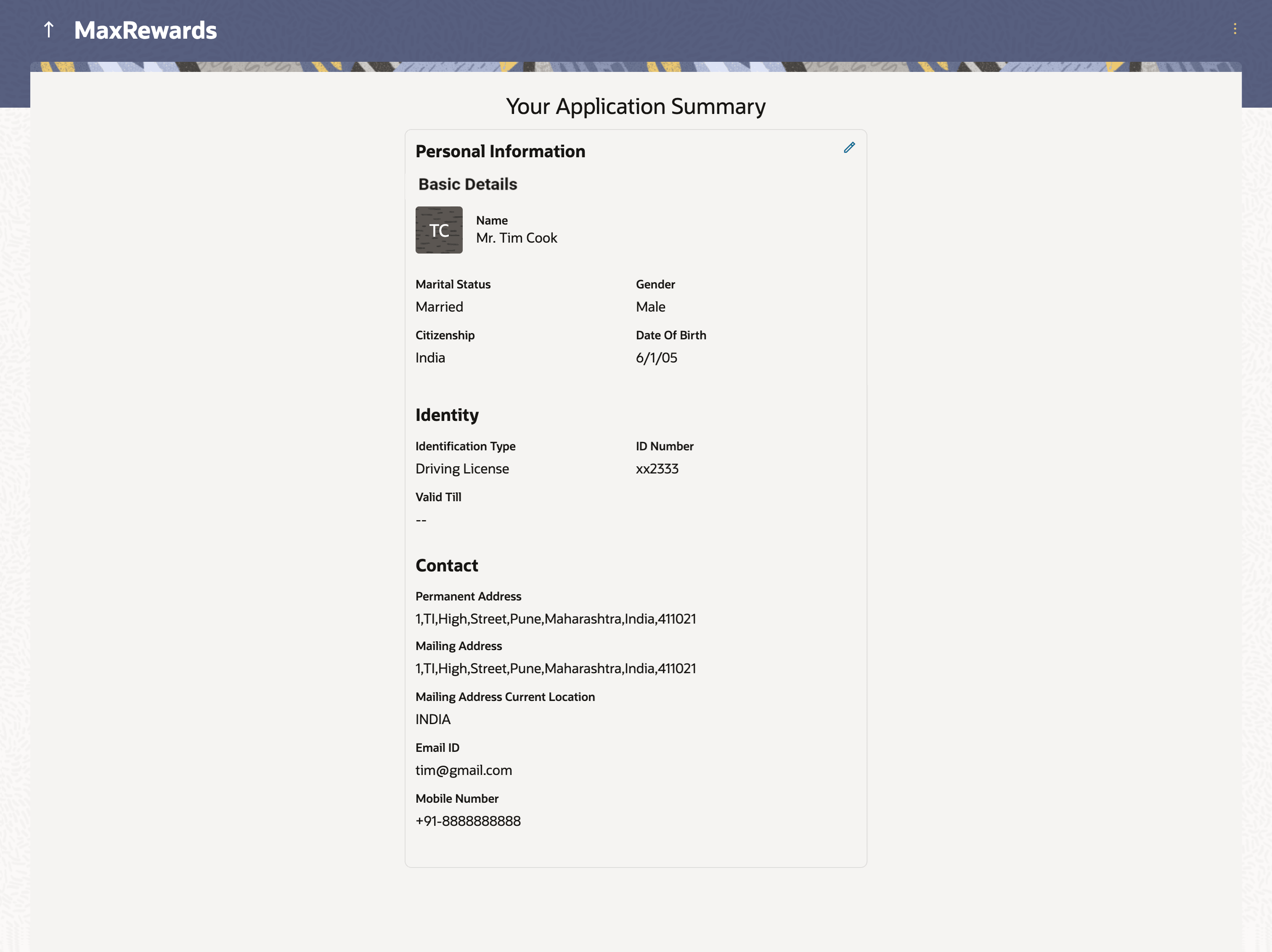Click the India citizenship value

[x=429, y=358]
